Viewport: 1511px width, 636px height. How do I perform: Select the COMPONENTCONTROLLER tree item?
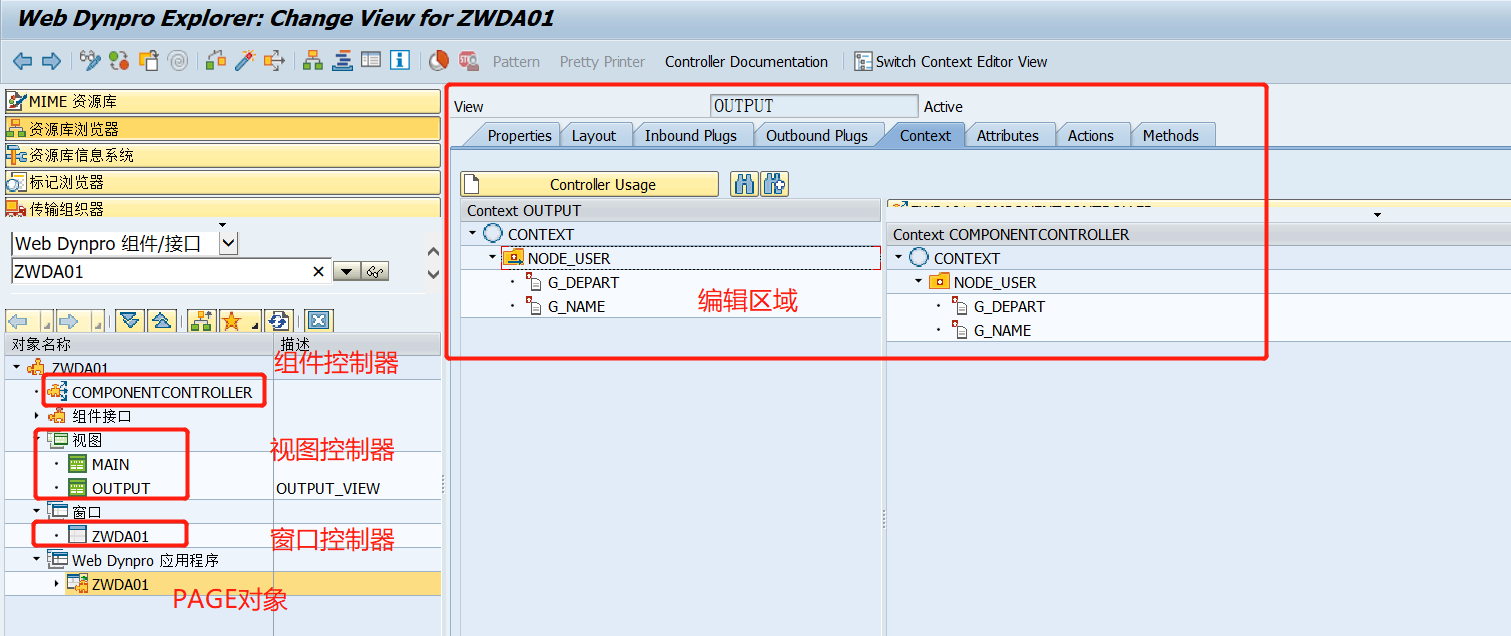162,392
